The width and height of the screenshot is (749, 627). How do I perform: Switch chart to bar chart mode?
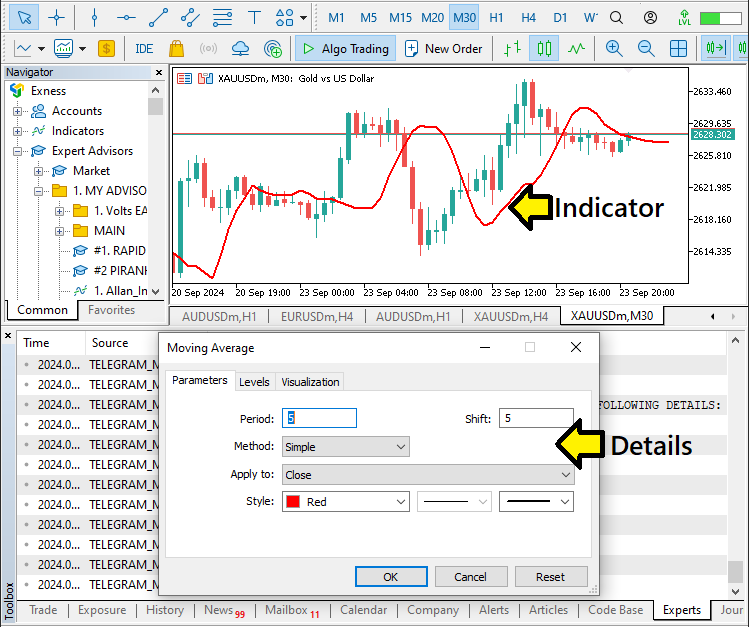(512, 48)
